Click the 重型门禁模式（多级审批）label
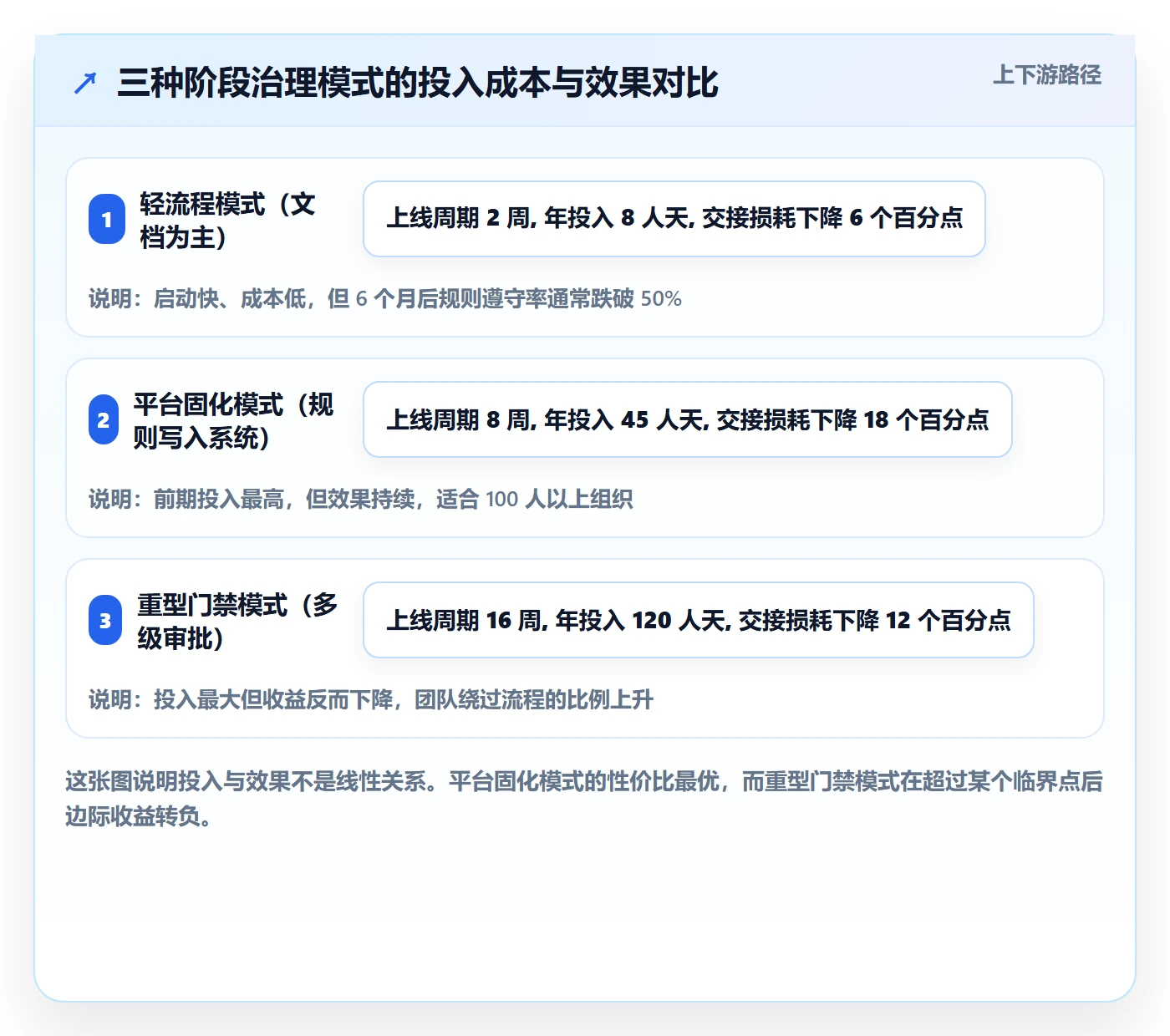 coord(237,621)
